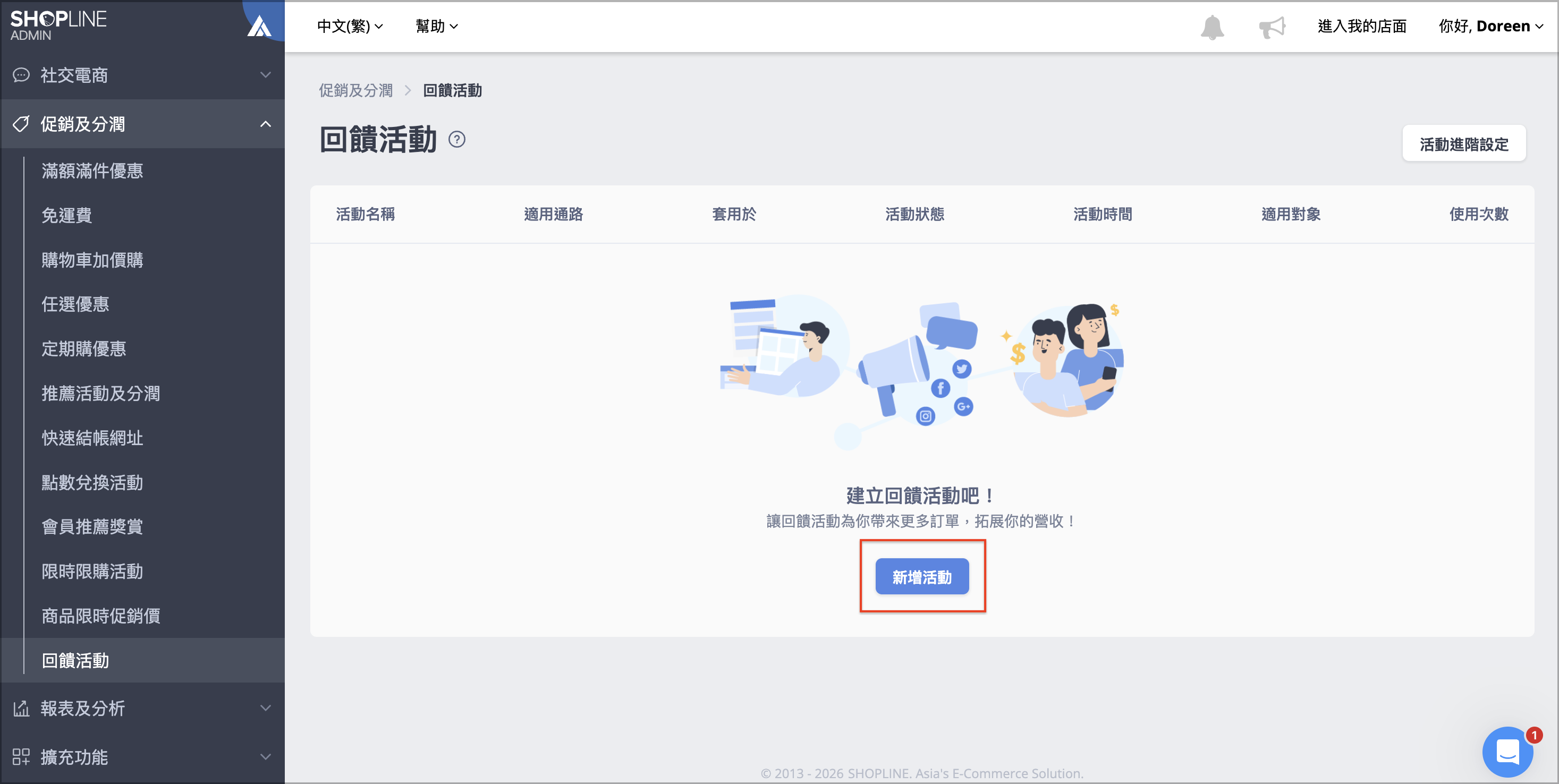Open 免運費 in the sidebar
Viewport: 1559px width, 784px height.
66,215
